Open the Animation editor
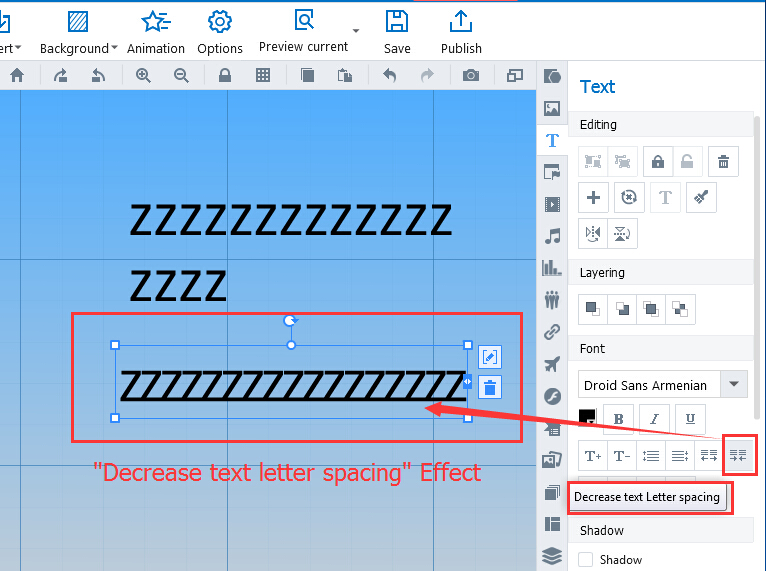Screen dimensions: 766x571 [156, 33]
